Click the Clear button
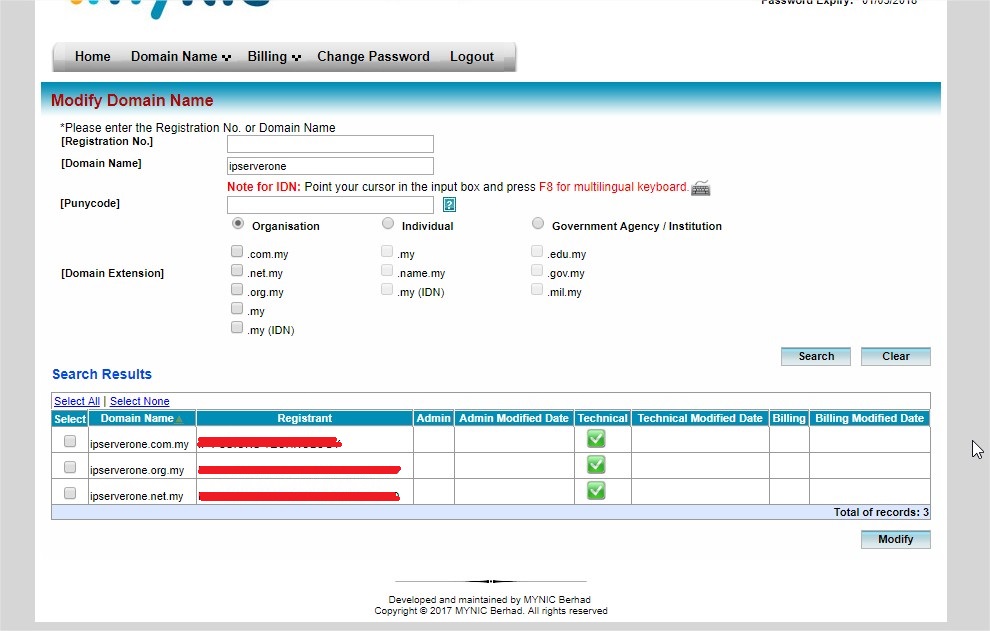 (895, 356)
